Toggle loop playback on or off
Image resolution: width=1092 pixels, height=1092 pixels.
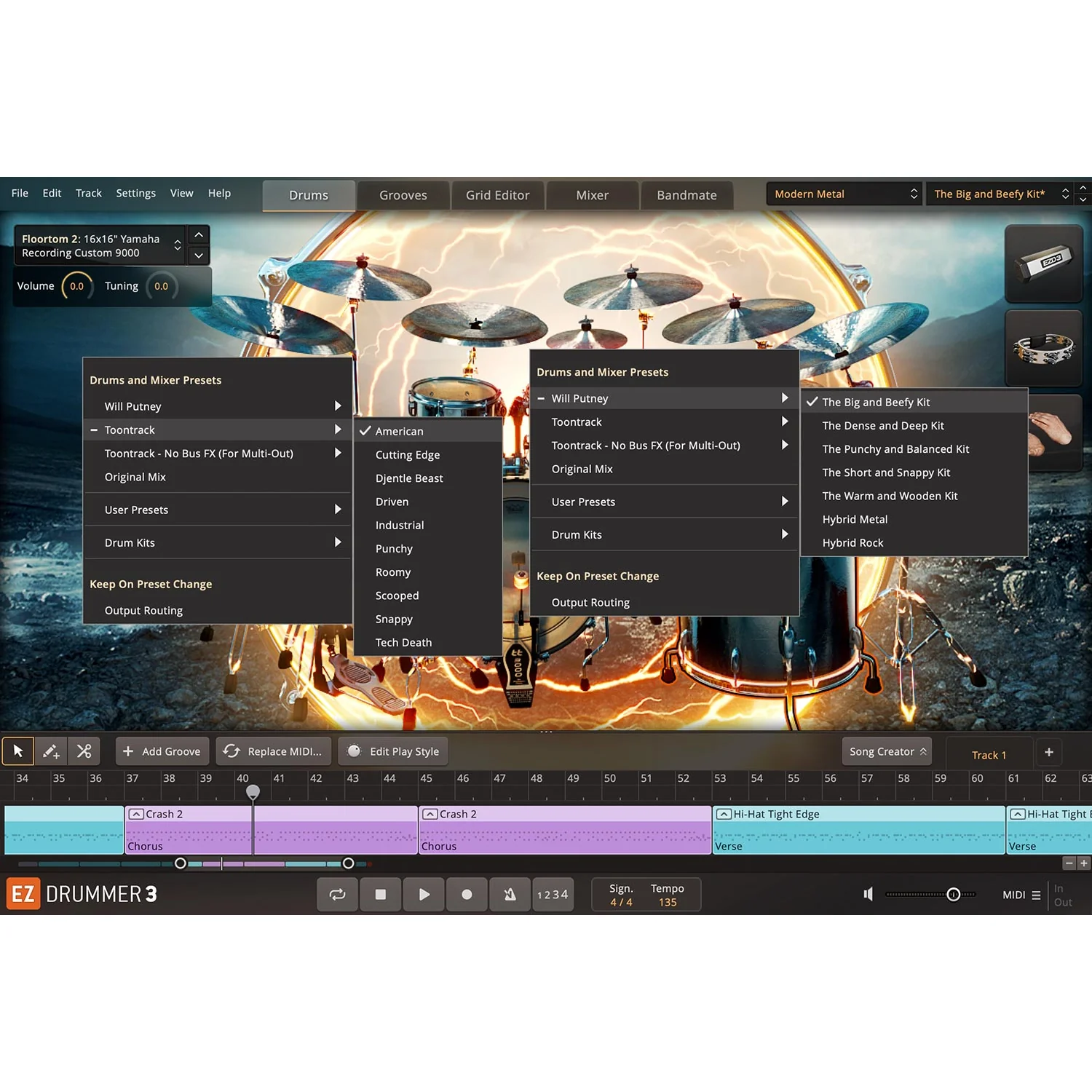337,895
